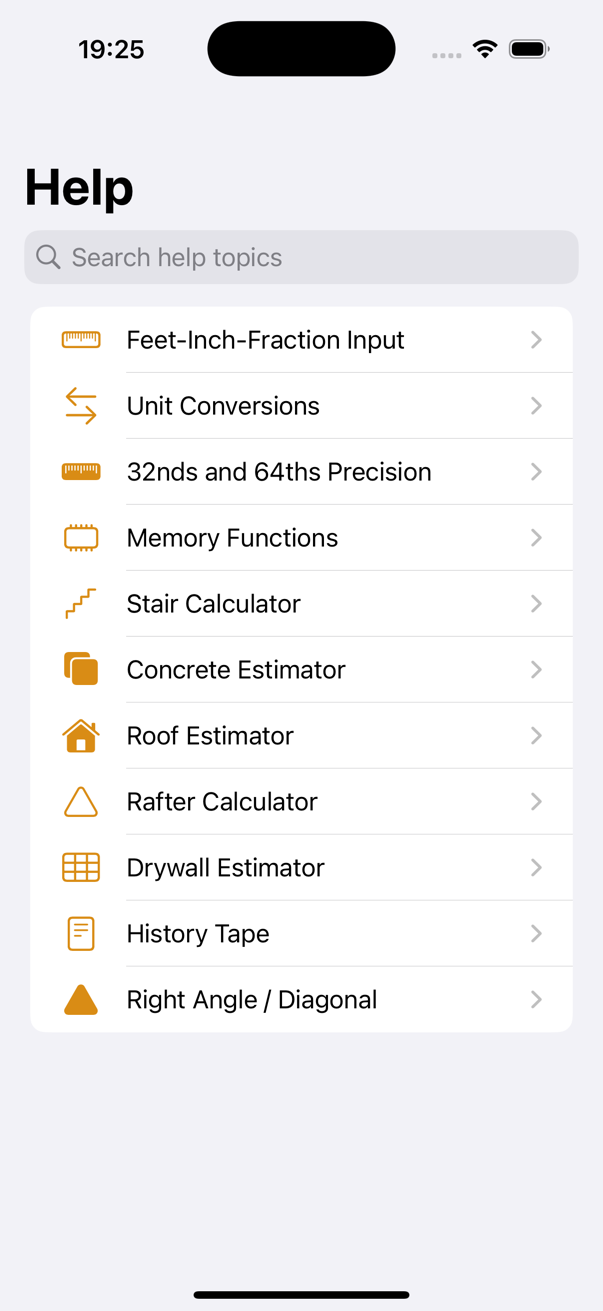This screenshot has height=1311, width=603.
Task: Click the tape measure icon beside 32nds and 64ths Precision
Action: click(x=81, y=471)
